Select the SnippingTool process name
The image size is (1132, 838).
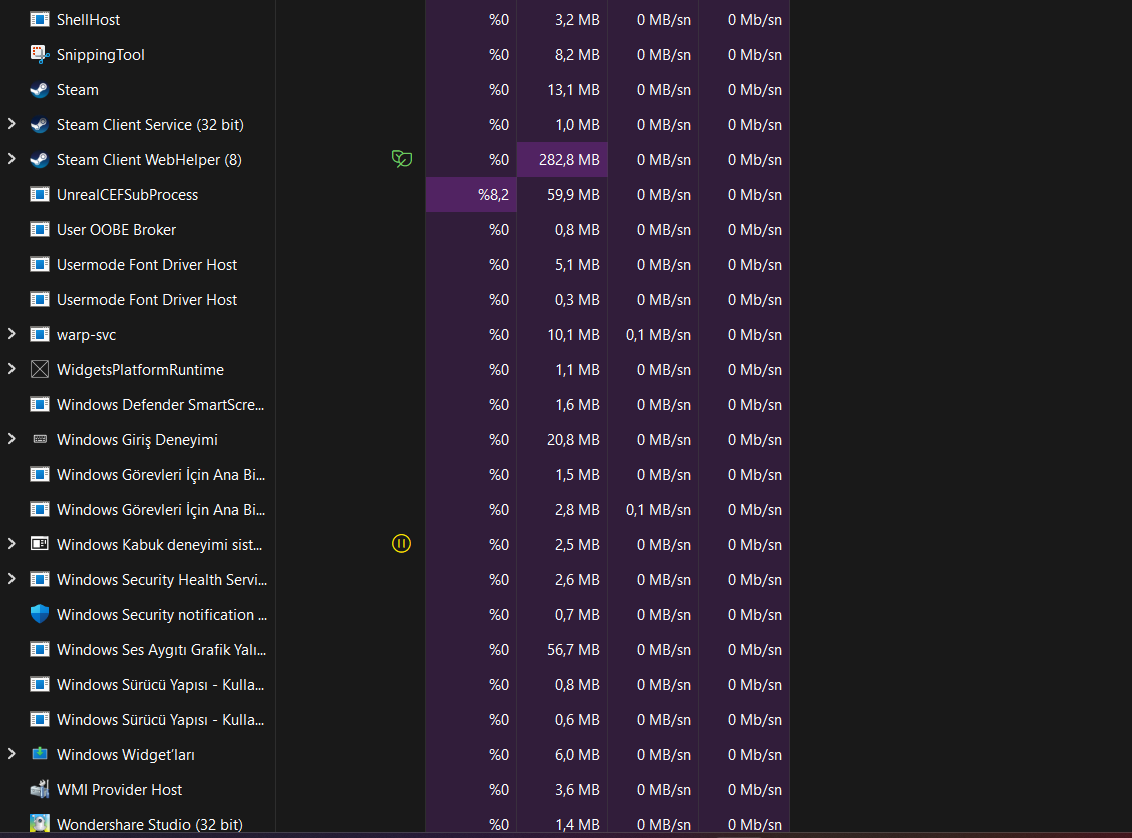coord(100,55)
